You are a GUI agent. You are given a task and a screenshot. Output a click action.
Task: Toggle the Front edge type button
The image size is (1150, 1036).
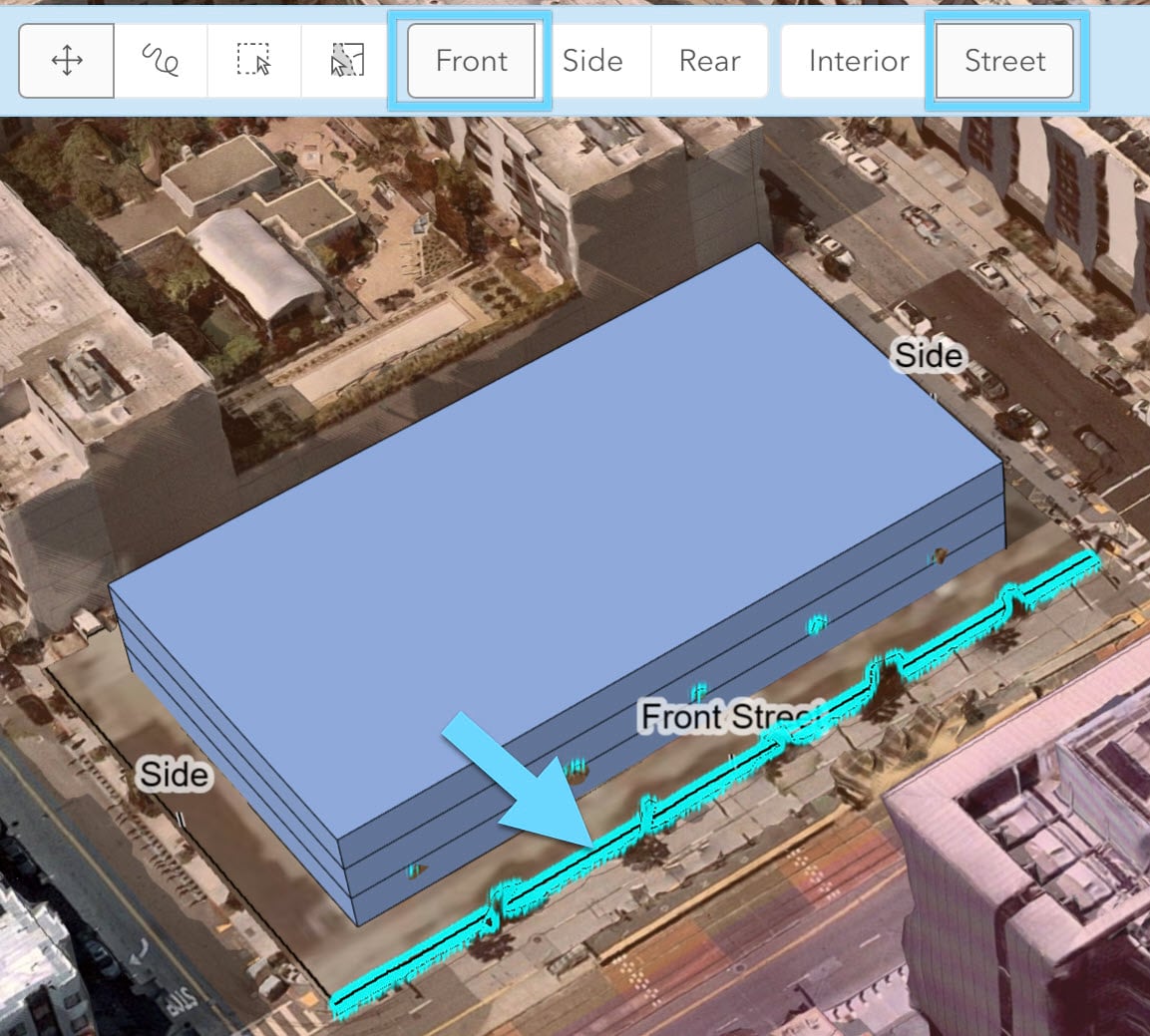click(471, 60)
